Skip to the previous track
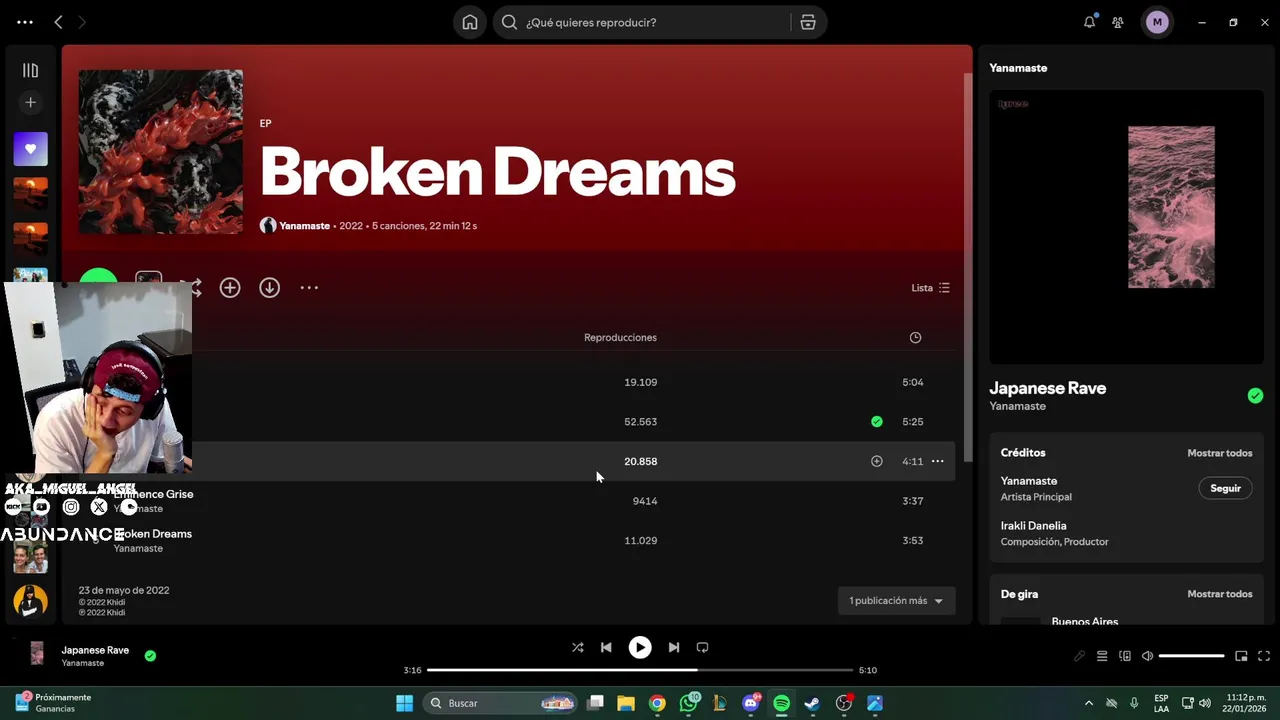 [x=606, y=647]
